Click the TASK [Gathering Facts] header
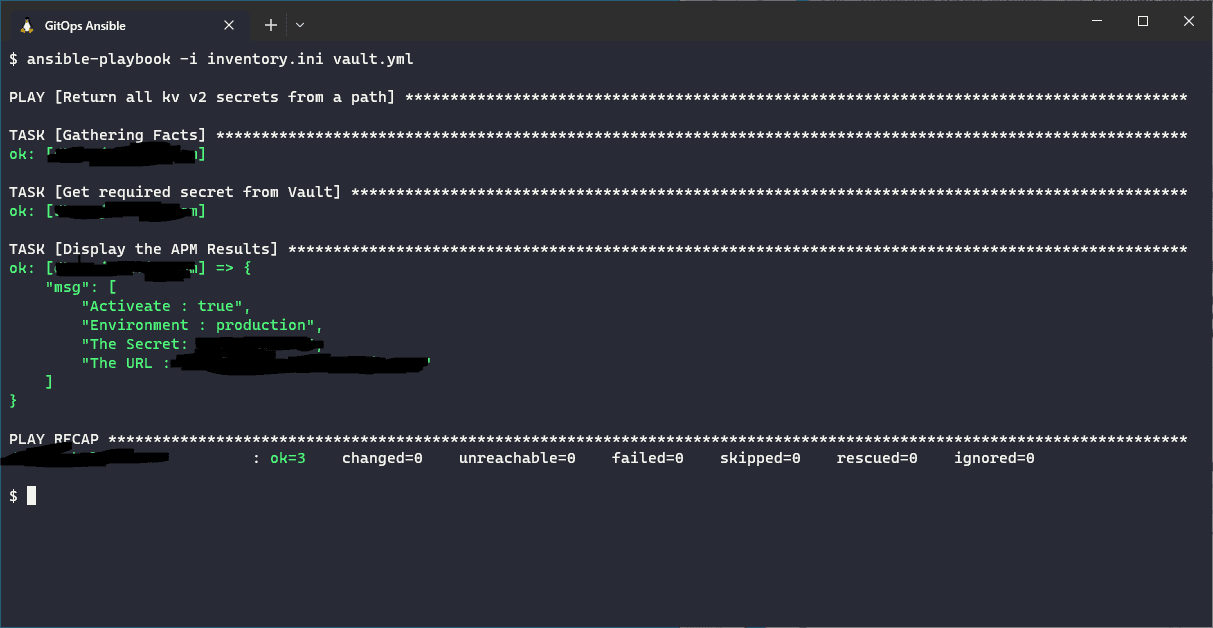Image resolution: width=1213 pixels, height=628 pixels. coord(108,135)
